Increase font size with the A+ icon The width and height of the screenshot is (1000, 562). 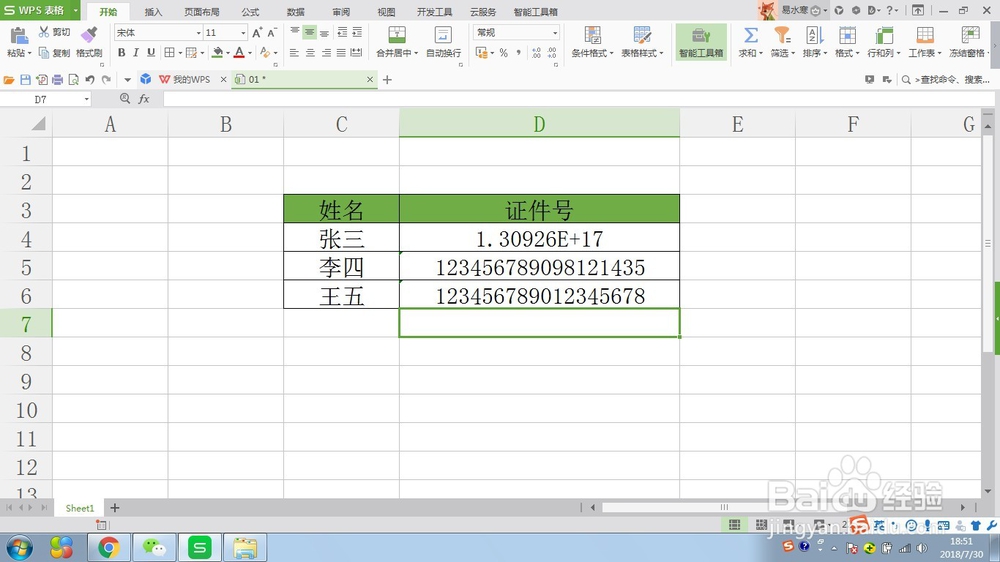[257, 33]
